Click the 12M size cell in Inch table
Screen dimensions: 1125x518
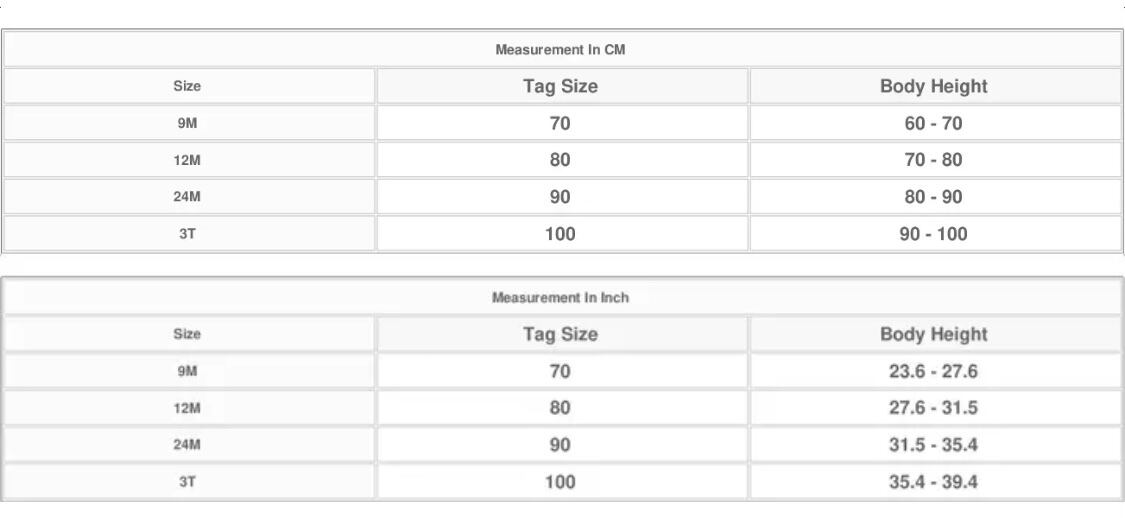pyautogui.click(x=187, y=408)
